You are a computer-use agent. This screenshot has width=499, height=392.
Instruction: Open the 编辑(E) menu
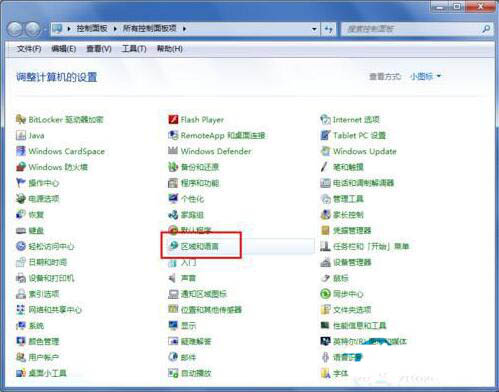tap(64, 49)
